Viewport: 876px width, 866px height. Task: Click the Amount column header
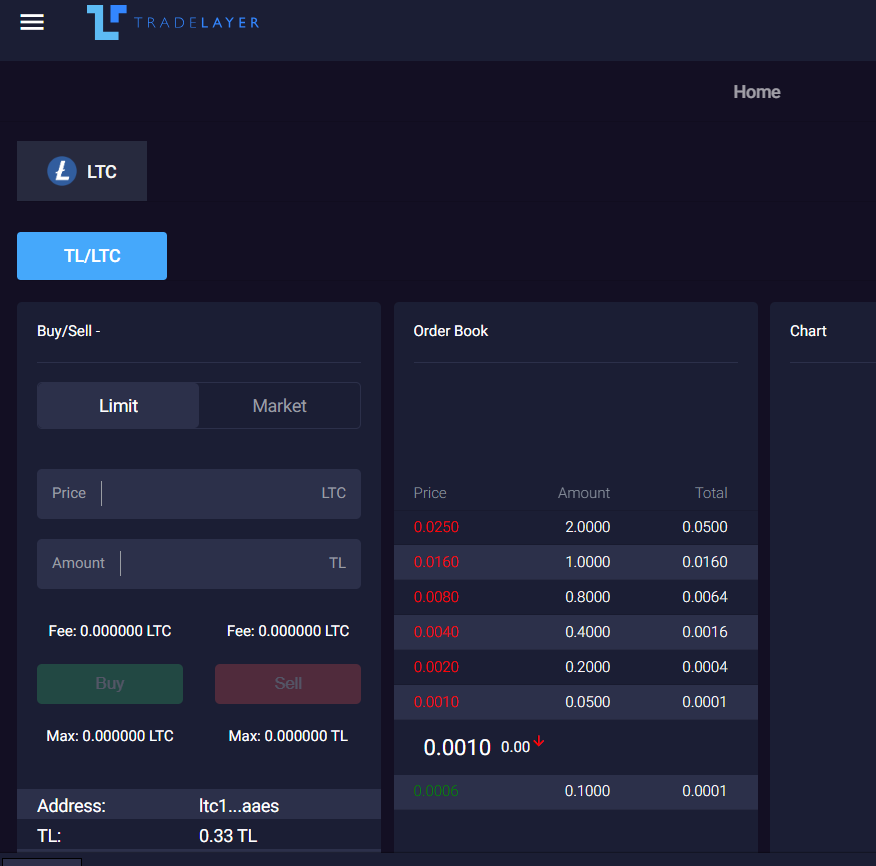pyautogui.click(x=584, y=493)
